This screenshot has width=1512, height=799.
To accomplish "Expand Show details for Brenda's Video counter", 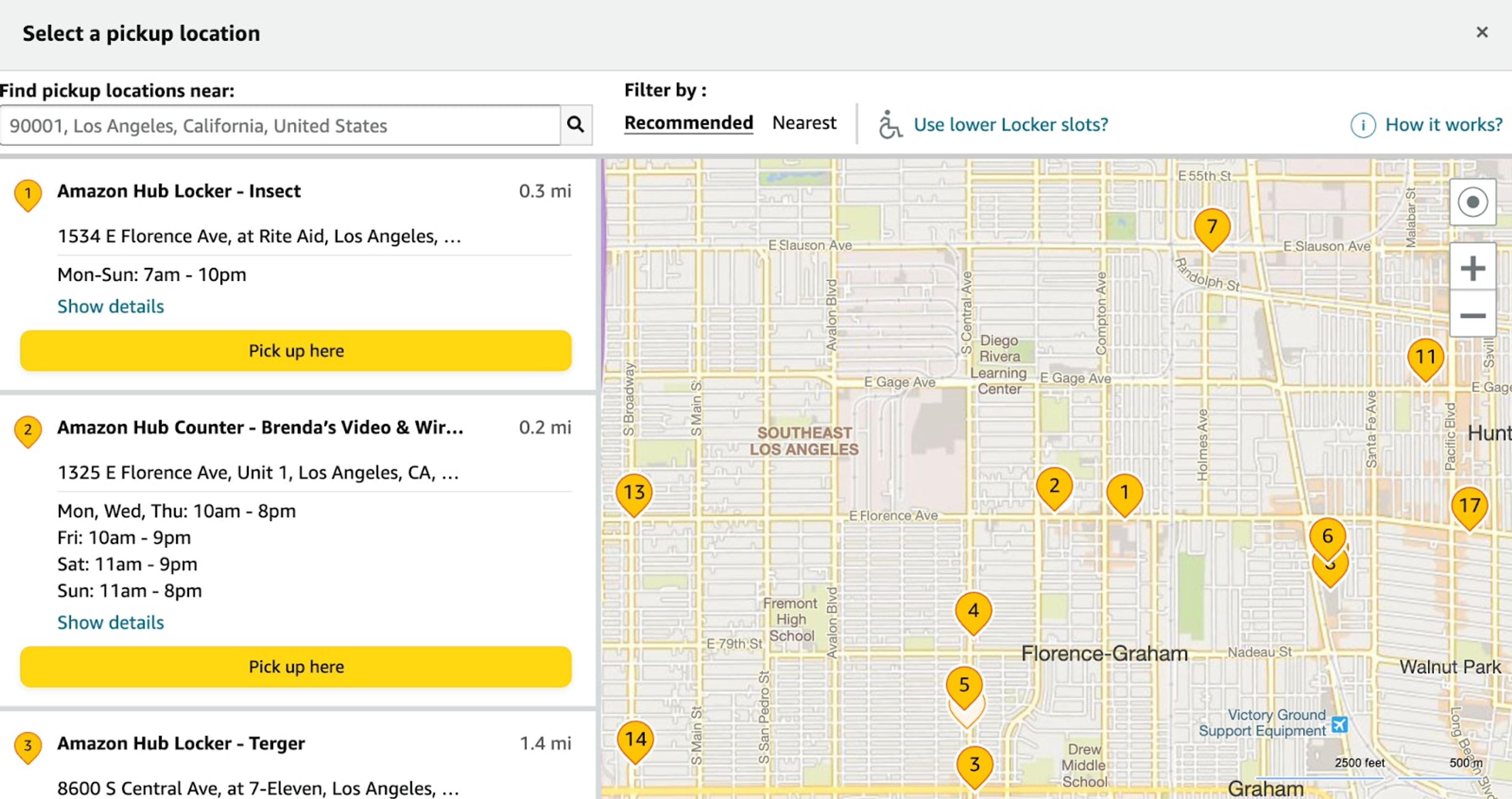I will click(x=110, y=622).
